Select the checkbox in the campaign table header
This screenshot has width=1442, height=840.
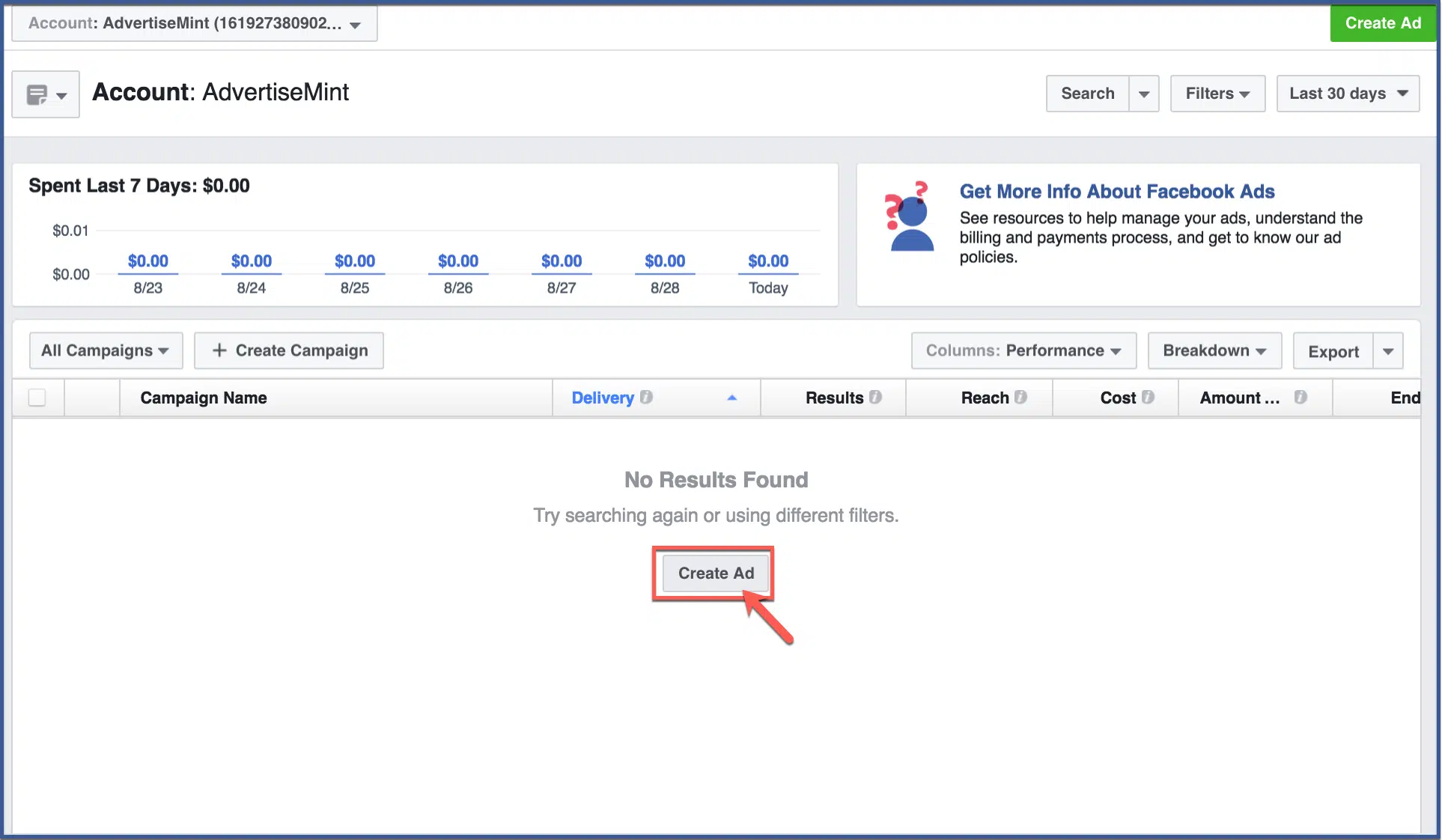tap(37, 398)
